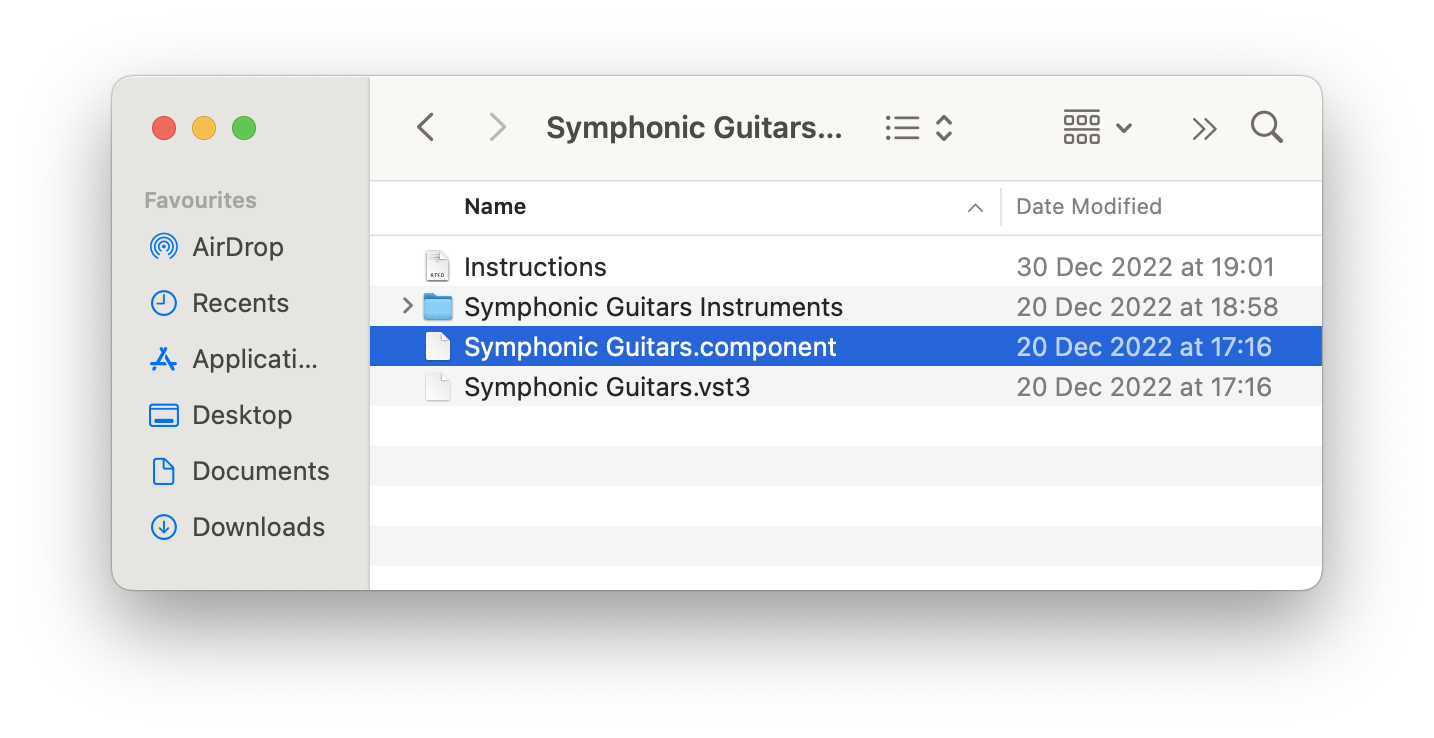
Task: Sort by the Name column header
Action: pos(495,207)
